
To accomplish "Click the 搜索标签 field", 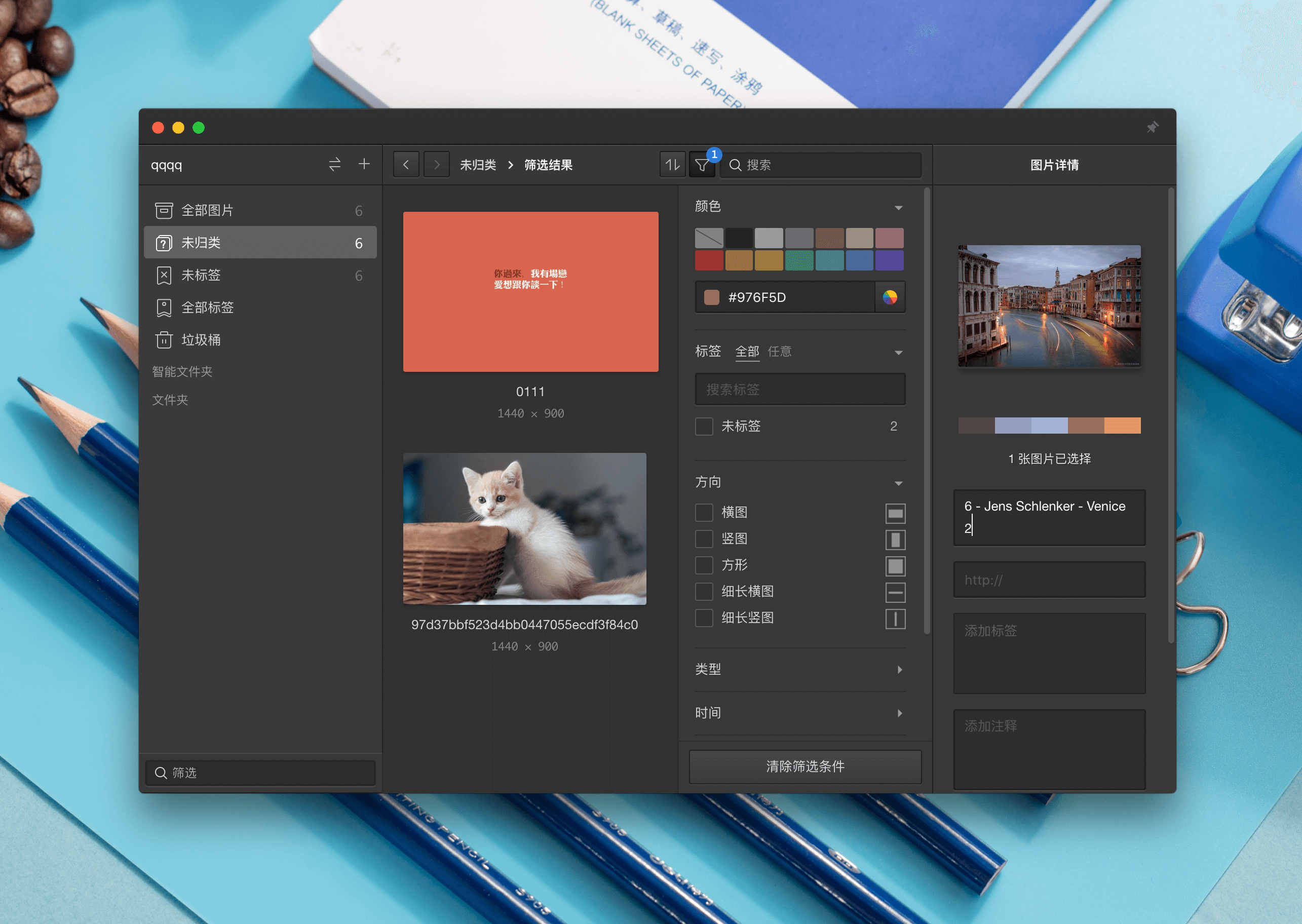I will pyautogui.click(x=799, y=389).
